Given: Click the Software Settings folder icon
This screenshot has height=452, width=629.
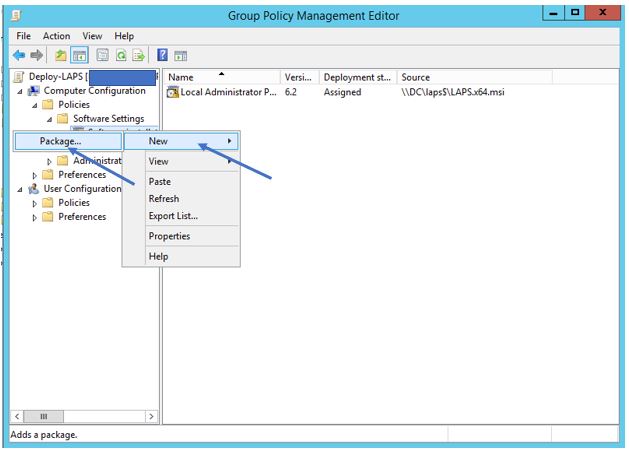Looking at the screenshot, I should 62,119.
